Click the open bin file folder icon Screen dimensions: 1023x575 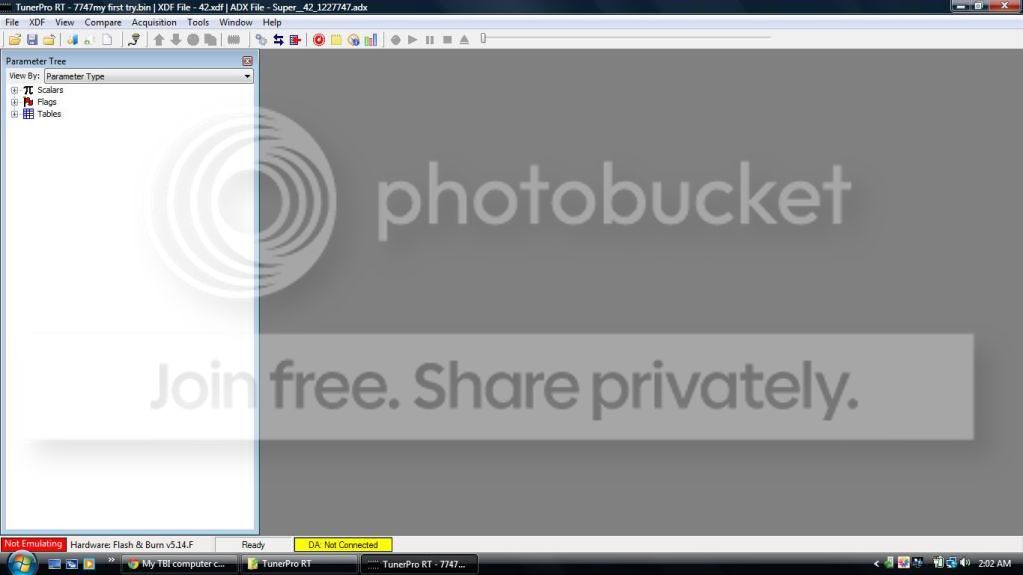14,40
